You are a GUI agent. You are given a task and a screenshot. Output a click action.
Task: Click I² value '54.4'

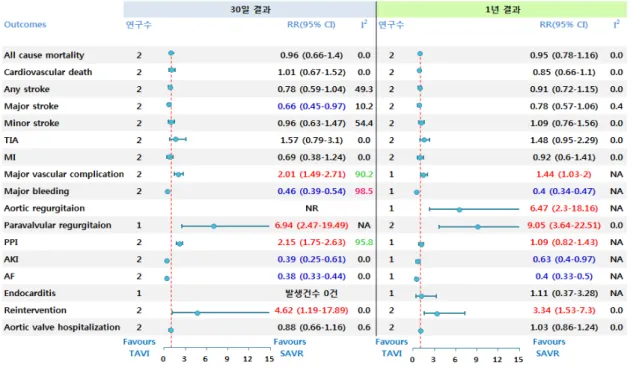pyautogui.click(x=364, y=123)
